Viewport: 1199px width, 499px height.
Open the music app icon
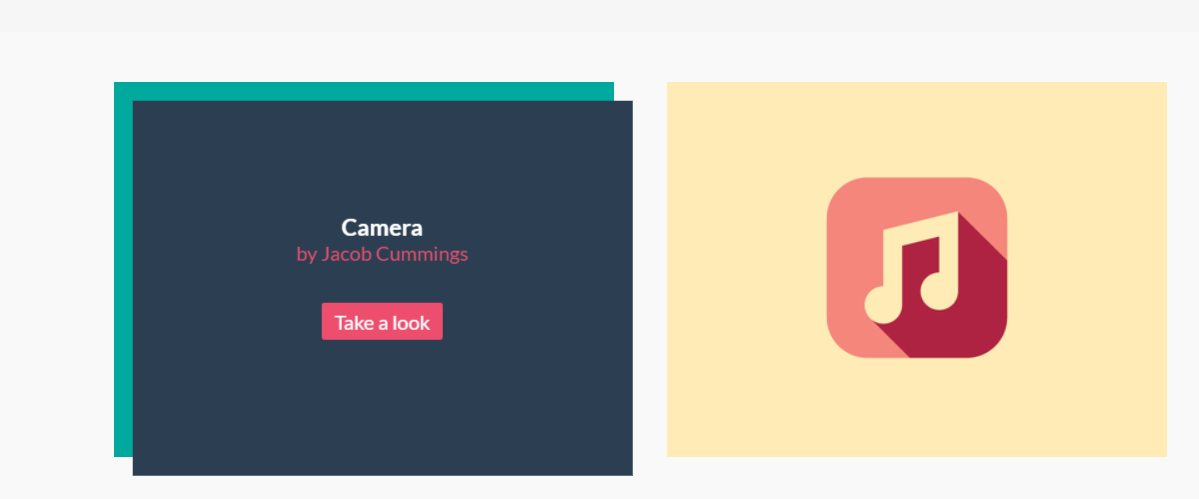917,267
